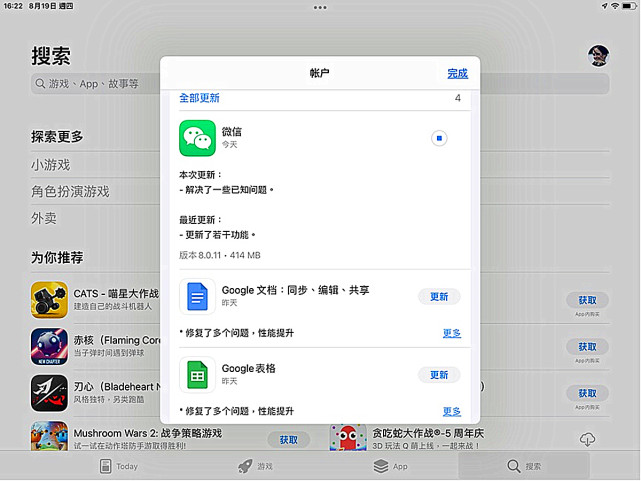Tap 获取 in the 刃心 row

(x=587, y=393)
